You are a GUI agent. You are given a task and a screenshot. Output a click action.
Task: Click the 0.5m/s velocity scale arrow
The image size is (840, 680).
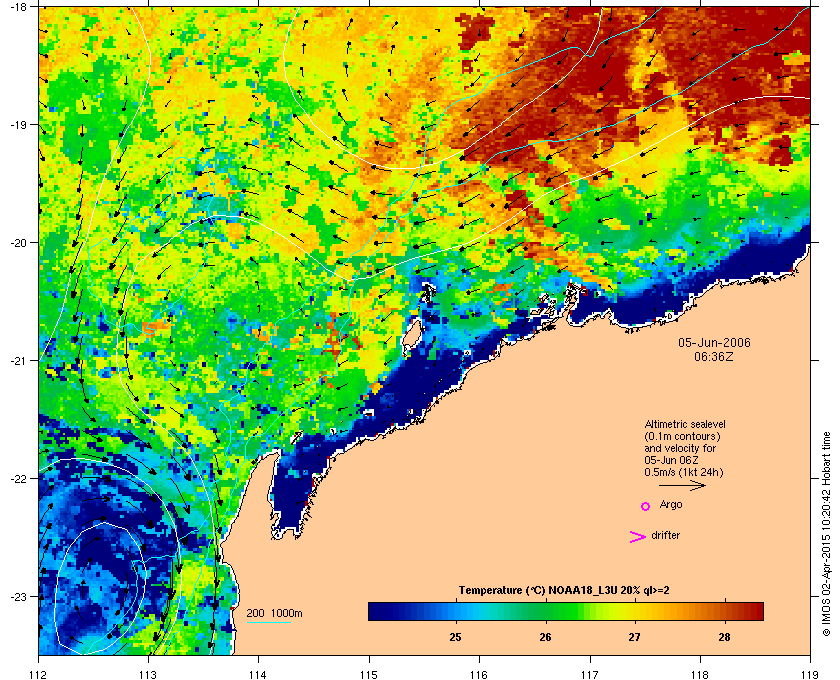click(682, 486)
